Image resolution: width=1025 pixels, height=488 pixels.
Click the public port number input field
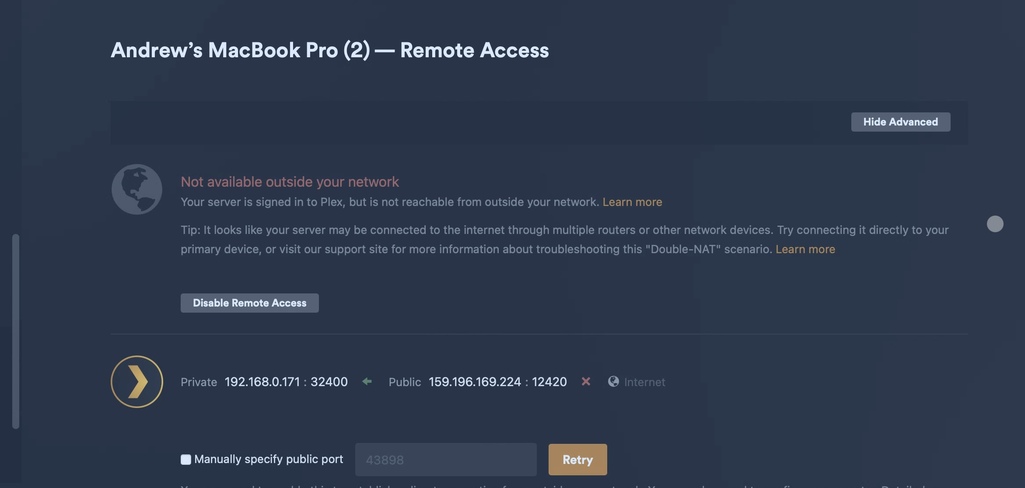point(445,460)
